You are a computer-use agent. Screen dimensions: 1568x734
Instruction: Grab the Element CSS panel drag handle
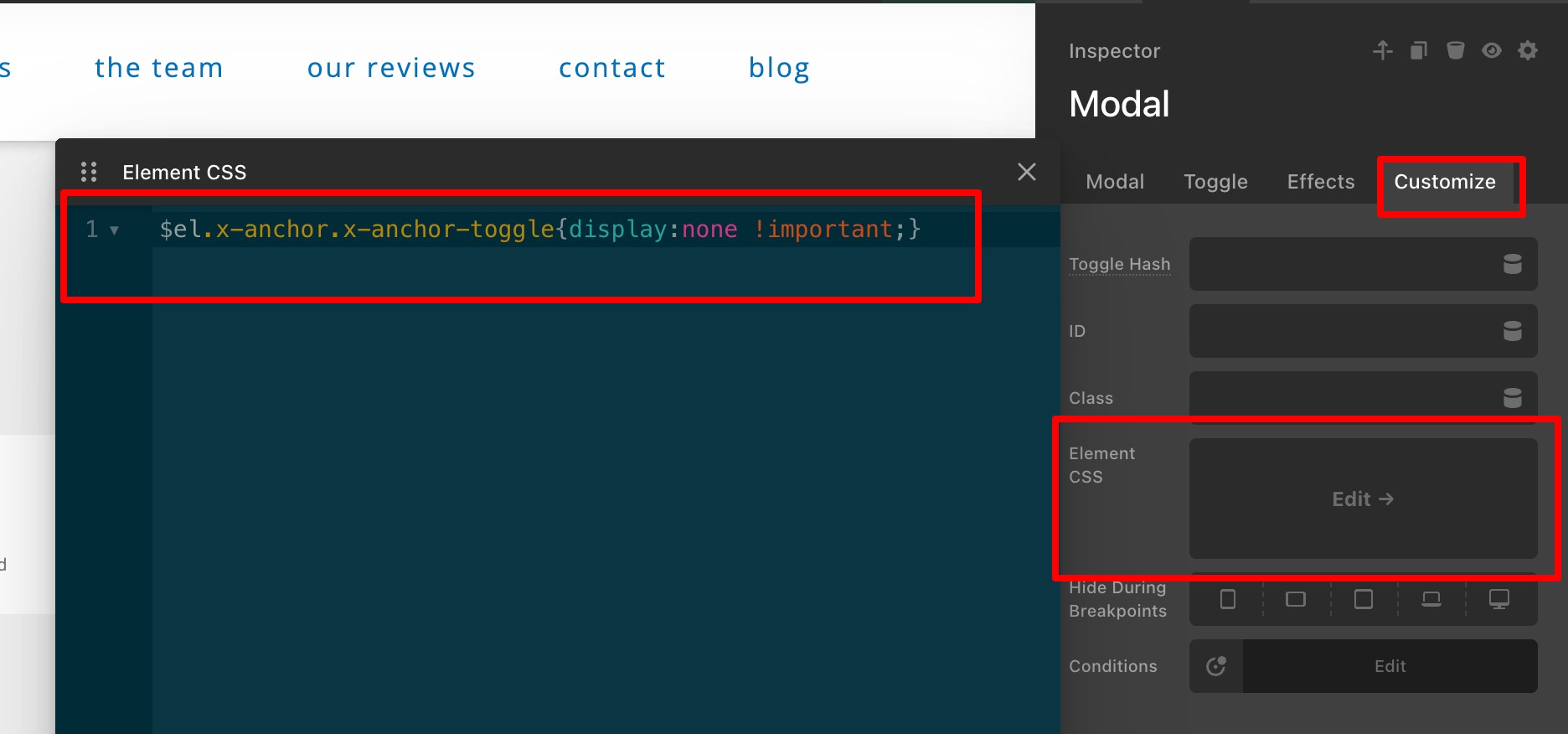[x=89, y=172]
